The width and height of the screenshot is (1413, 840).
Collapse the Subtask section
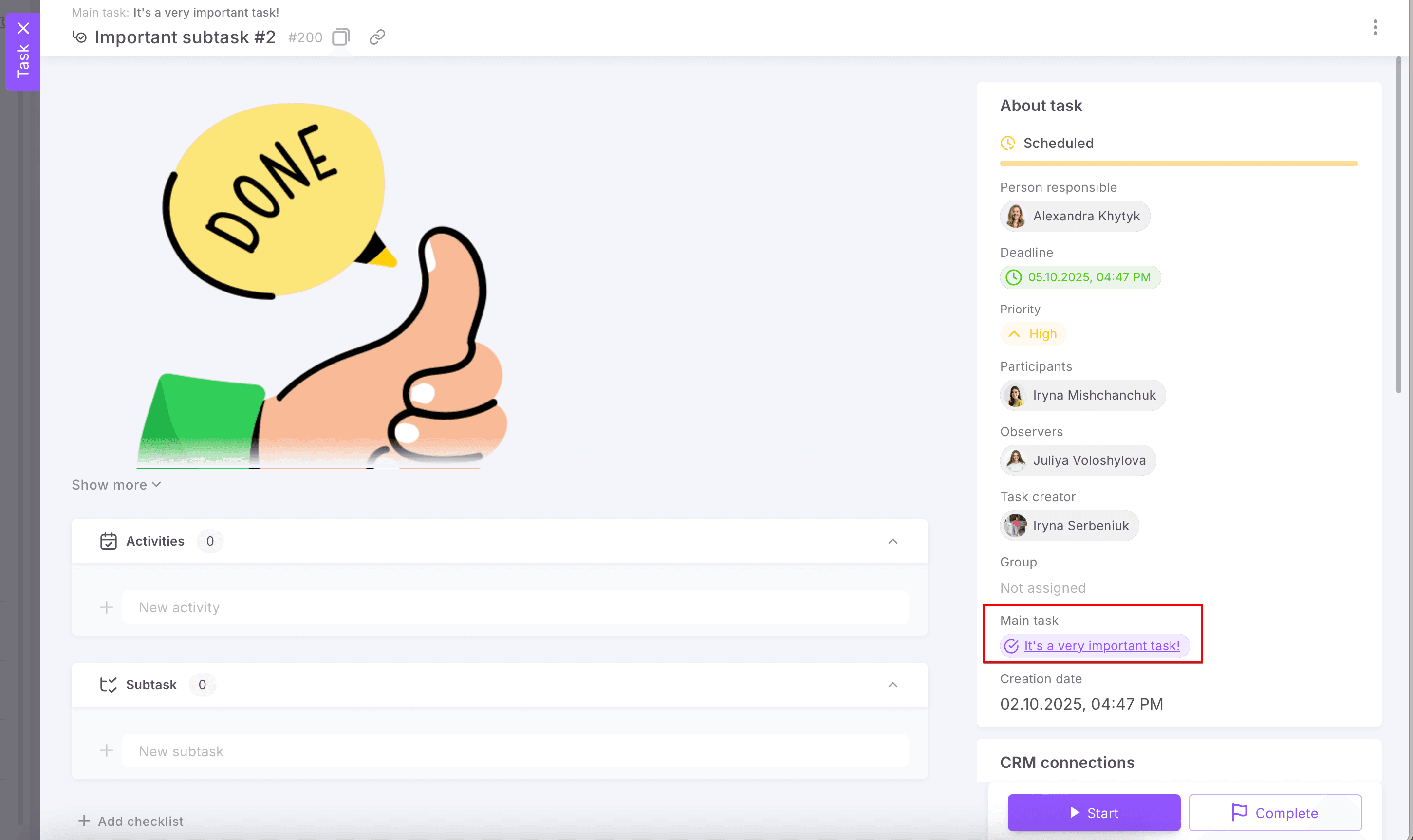point(892,684)
